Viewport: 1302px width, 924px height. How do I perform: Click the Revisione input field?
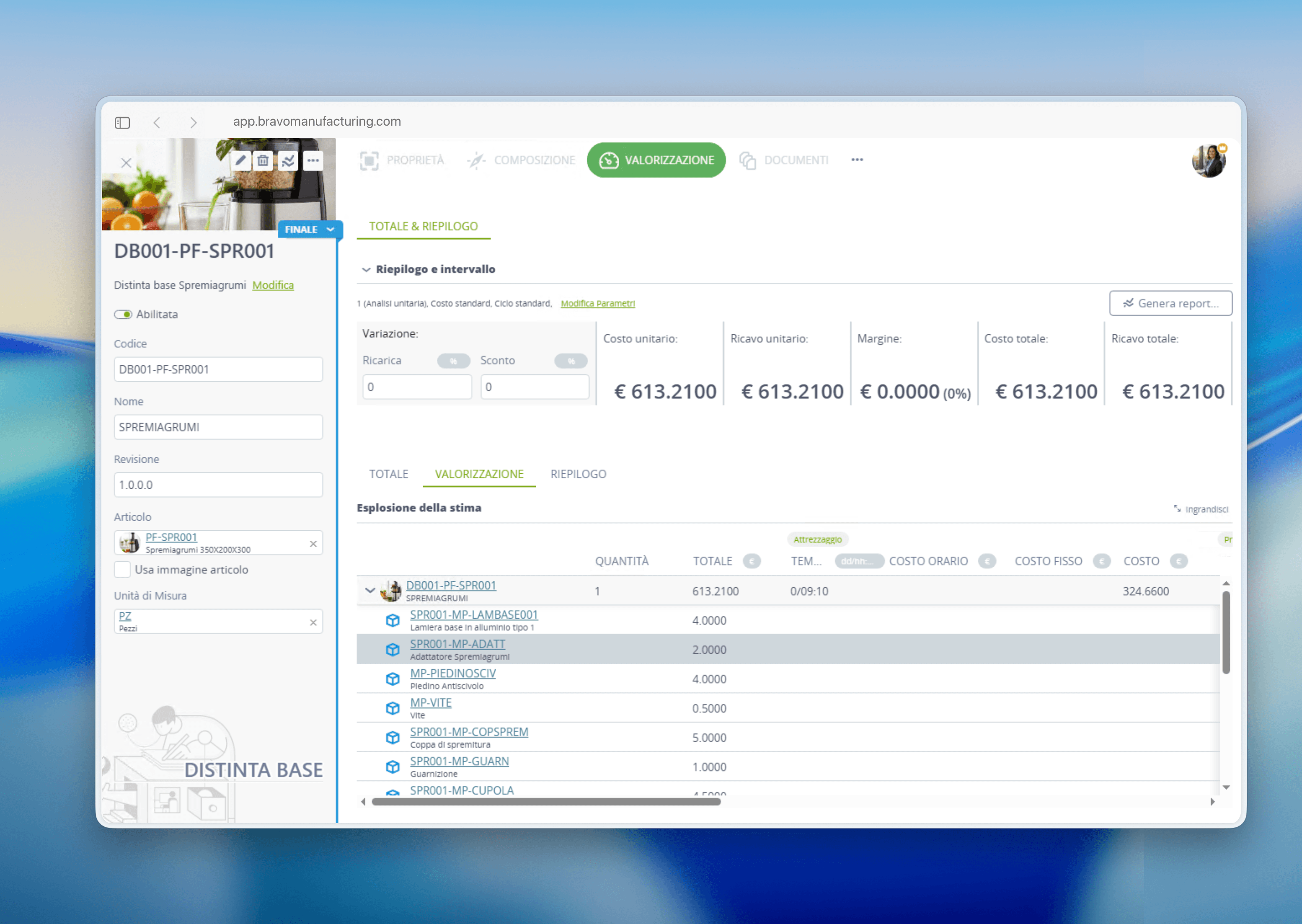click(219, 485)
